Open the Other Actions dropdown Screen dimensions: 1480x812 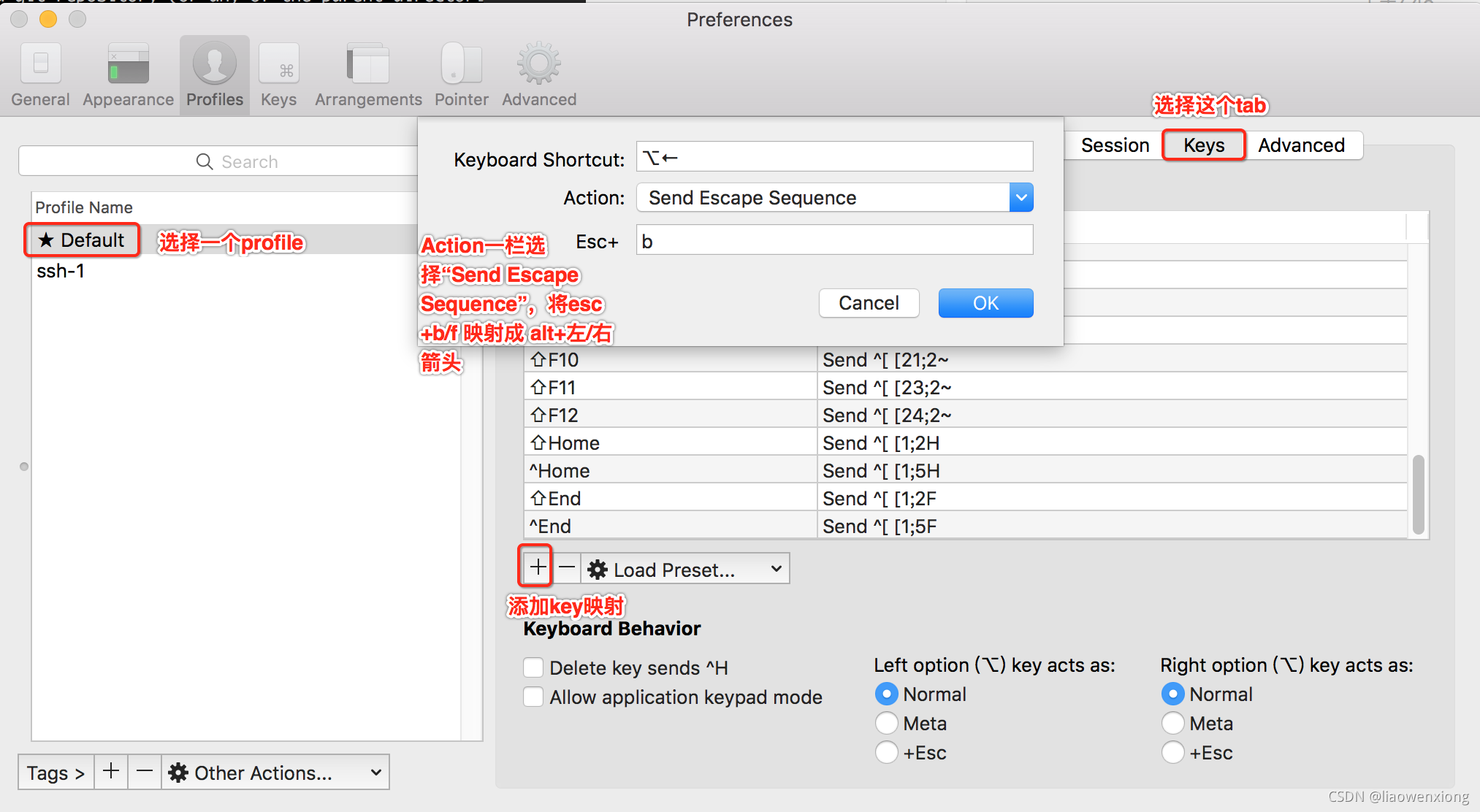[x=275, y=773]
